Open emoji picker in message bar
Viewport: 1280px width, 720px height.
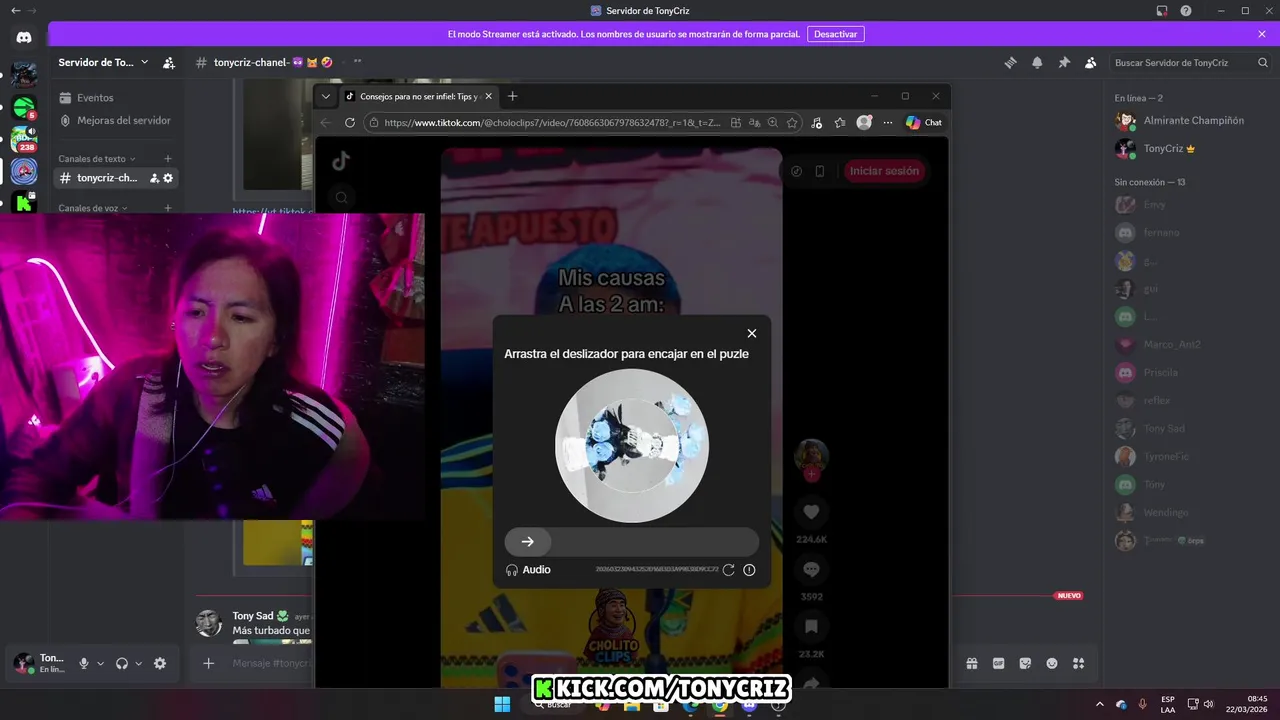click(x=1052, y=663)
